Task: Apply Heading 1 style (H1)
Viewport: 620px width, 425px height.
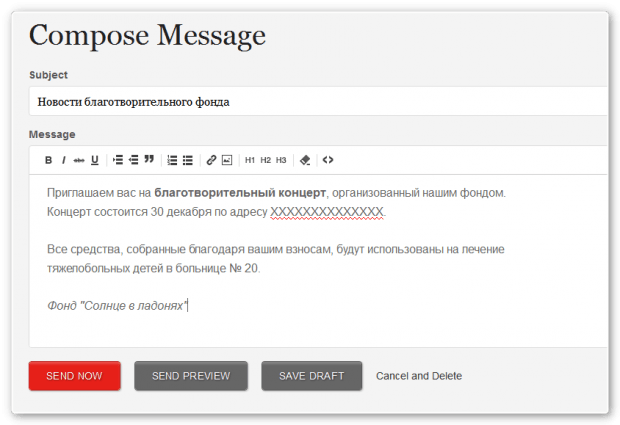Action: [250, 160]
